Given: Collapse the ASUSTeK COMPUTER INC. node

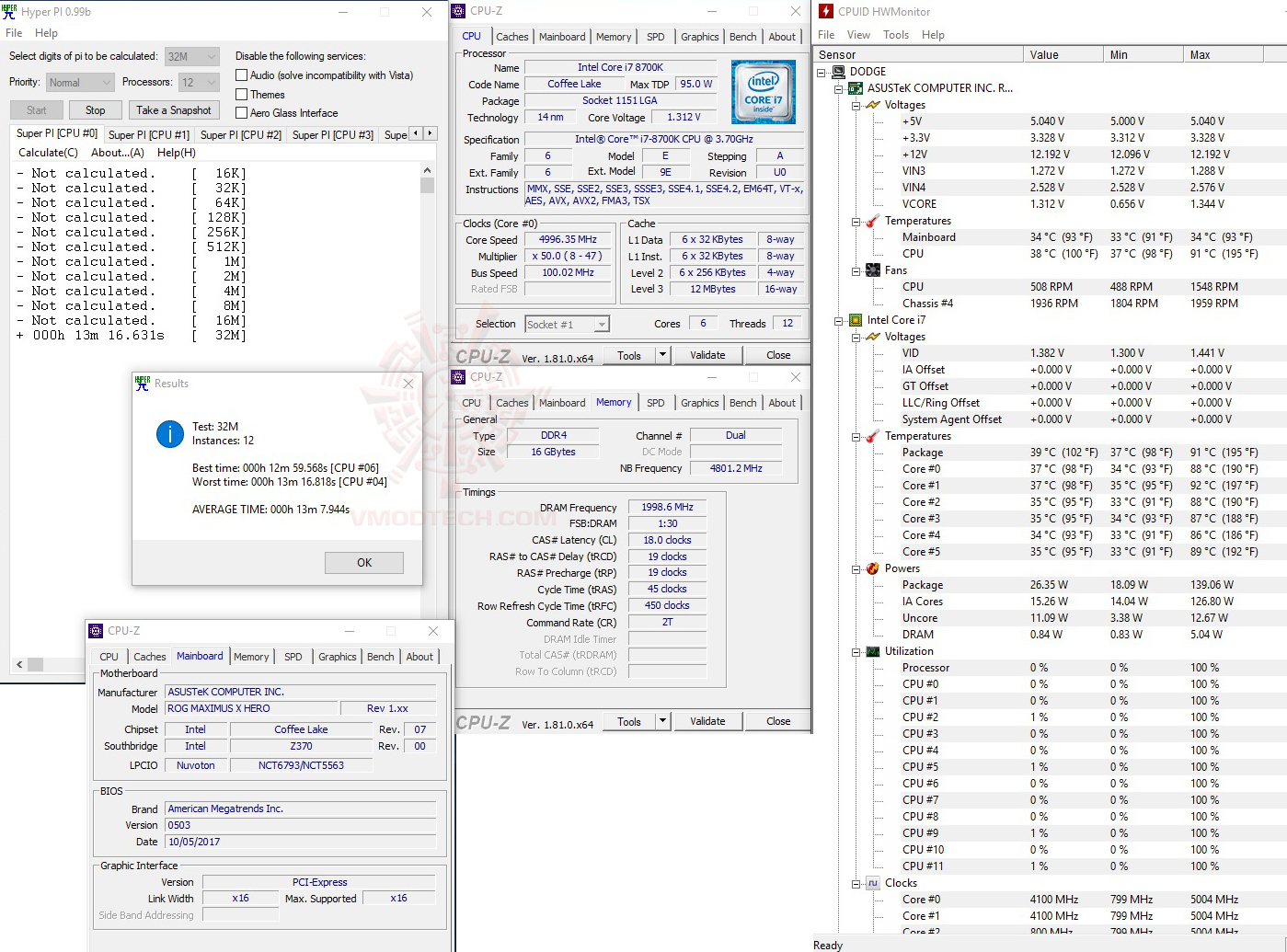Looking at the screenshot, I should pos(839,88).
